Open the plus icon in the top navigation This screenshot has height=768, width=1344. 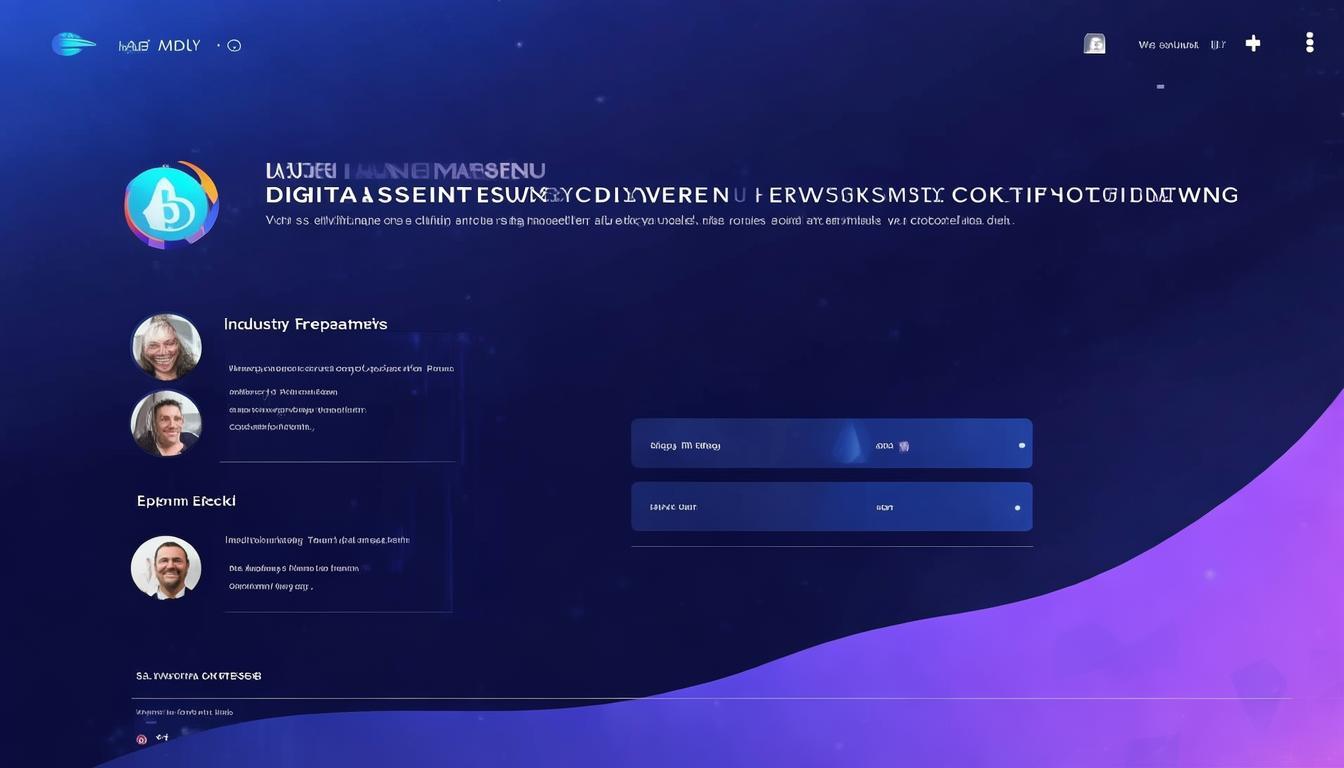click(1253, 43)
